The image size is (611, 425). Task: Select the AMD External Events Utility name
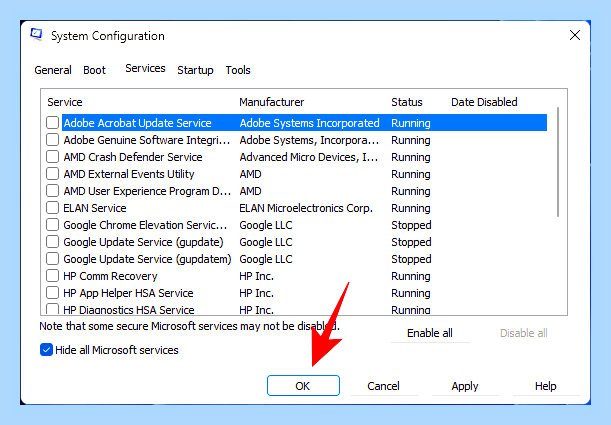pyautogui.click(x=129, y=174)
